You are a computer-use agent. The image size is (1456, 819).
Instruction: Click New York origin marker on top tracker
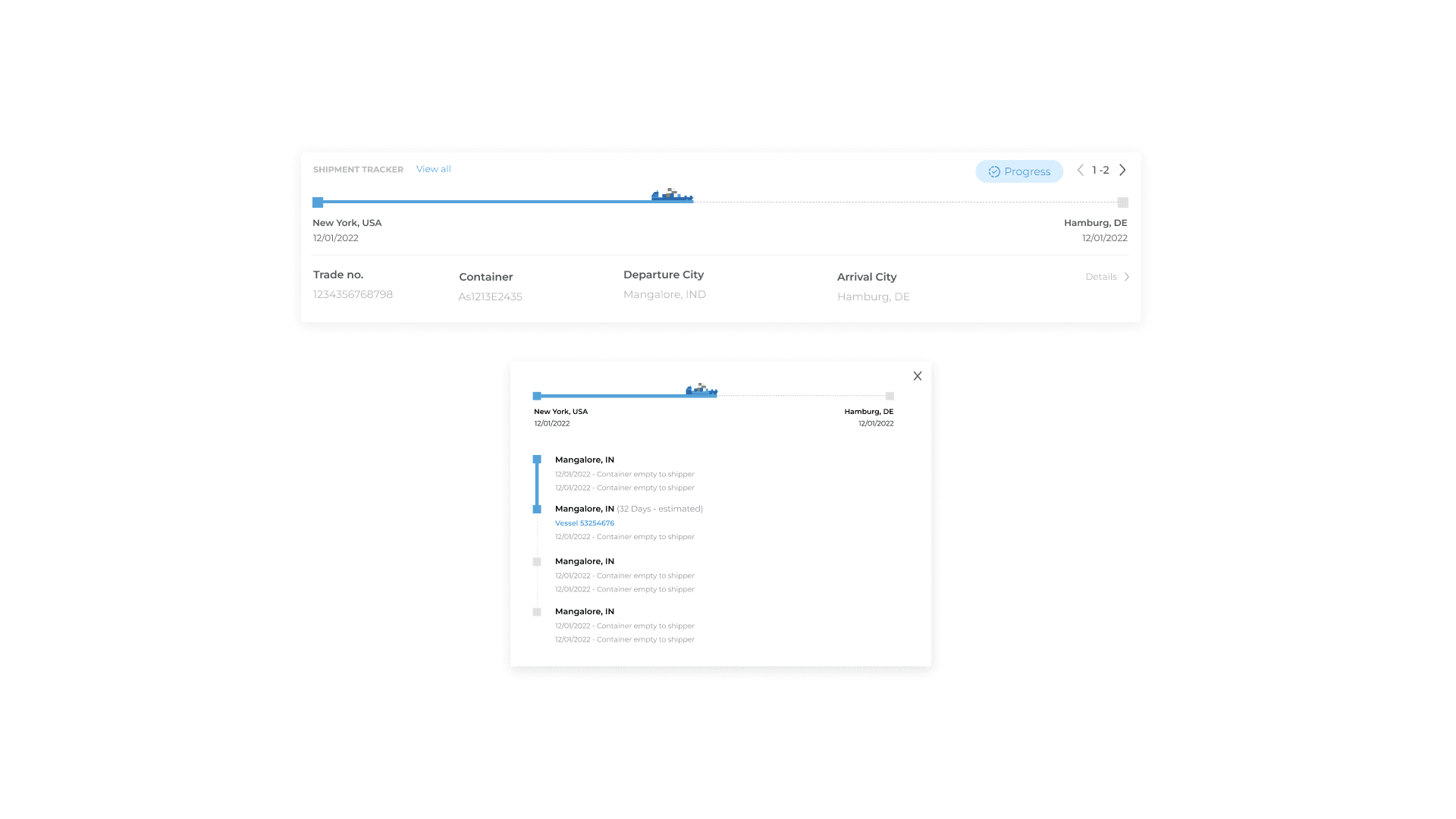pos(318,202)
